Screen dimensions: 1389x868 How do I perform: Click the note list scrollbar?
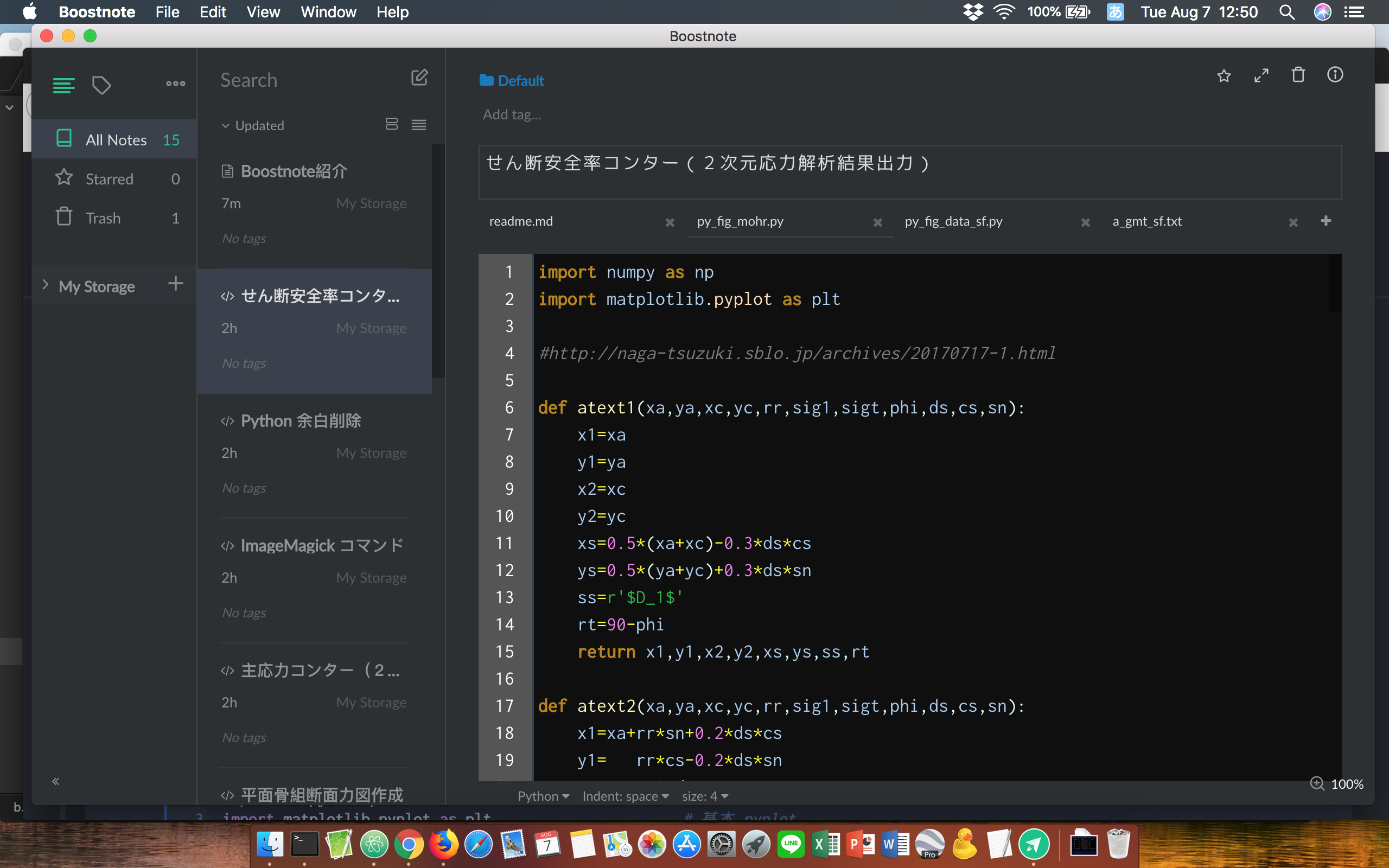tap(438, 261)
